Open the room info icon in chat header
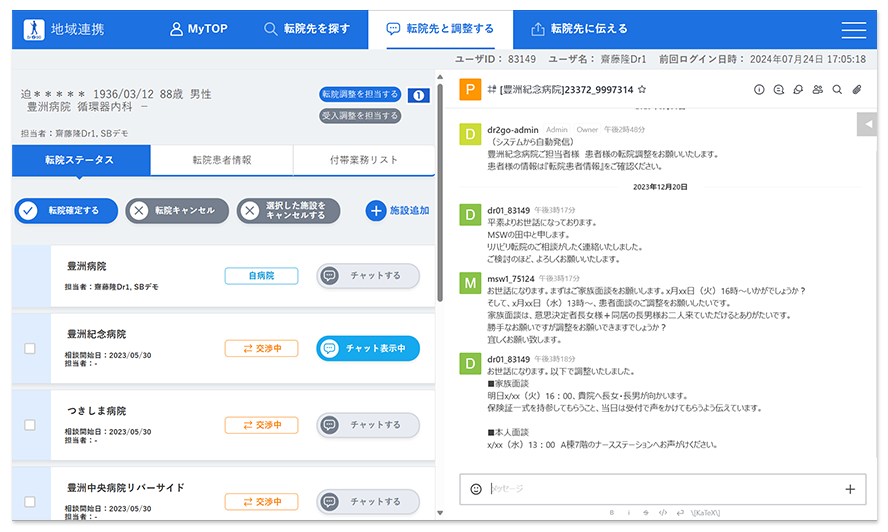The width and height of the screenshot is (888, 532). (x=759, y=90)
